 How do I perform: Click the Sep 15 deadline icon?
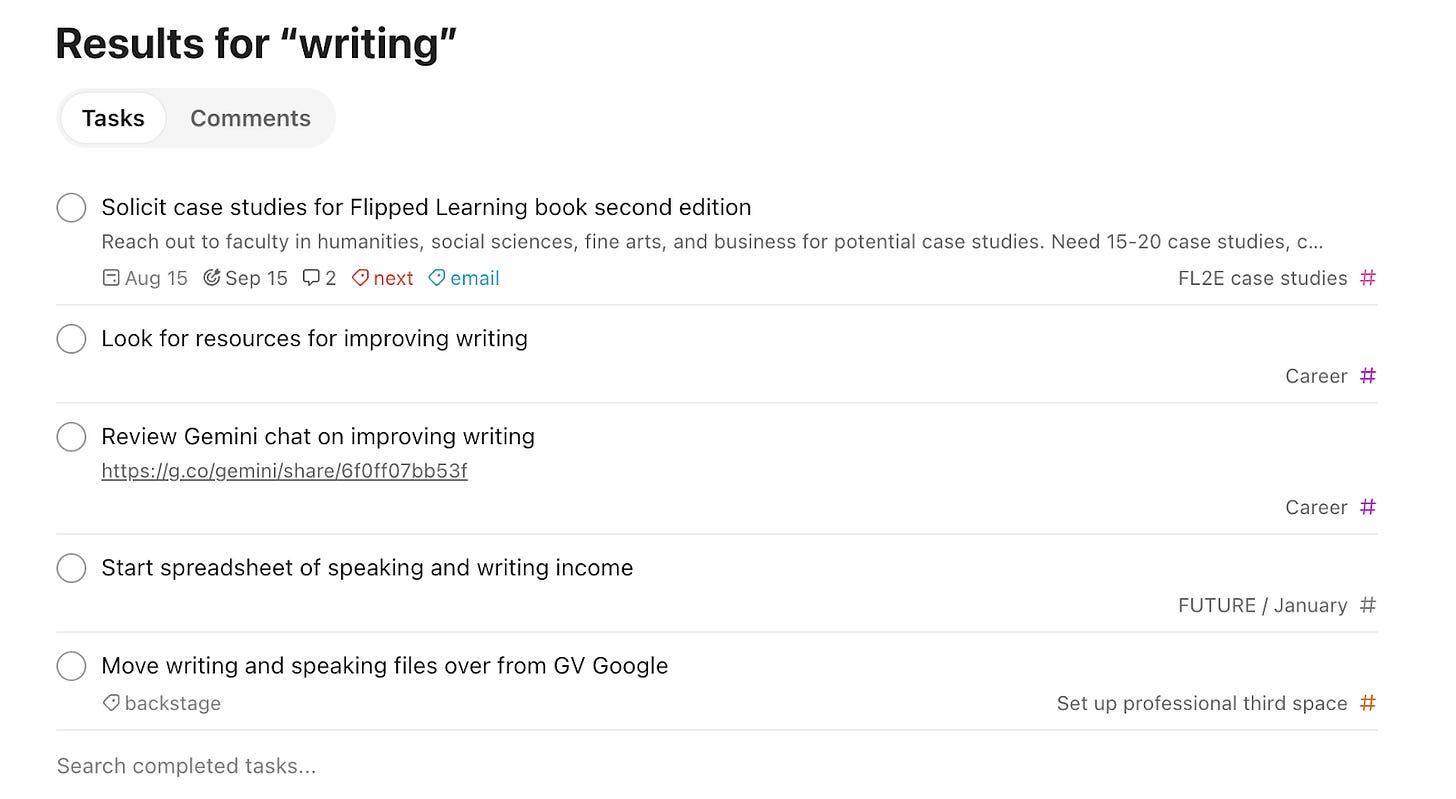[210, 278]
